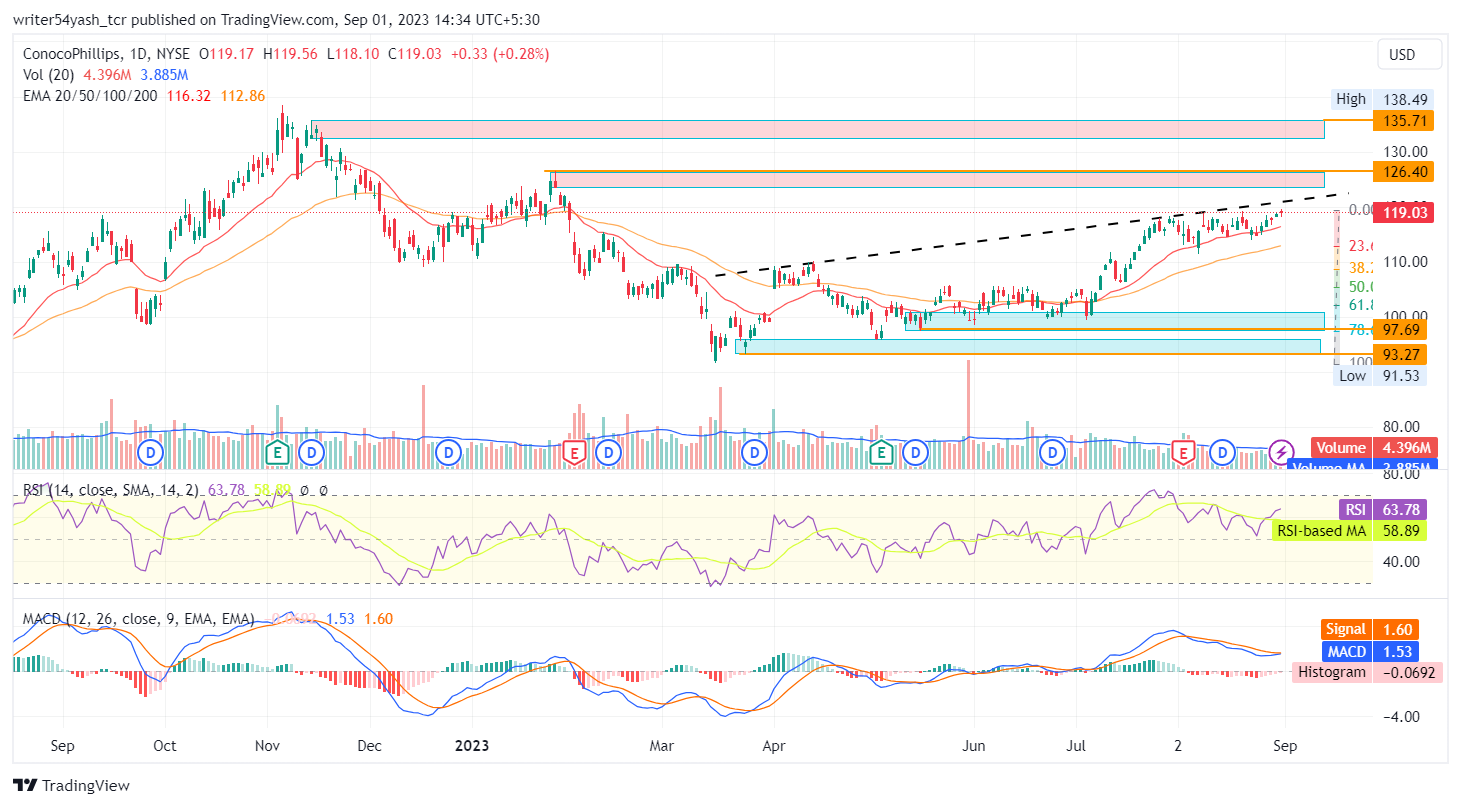Click the Nov label on the time axis
The image size is (1461, 807).
click(x=266, y=746)
